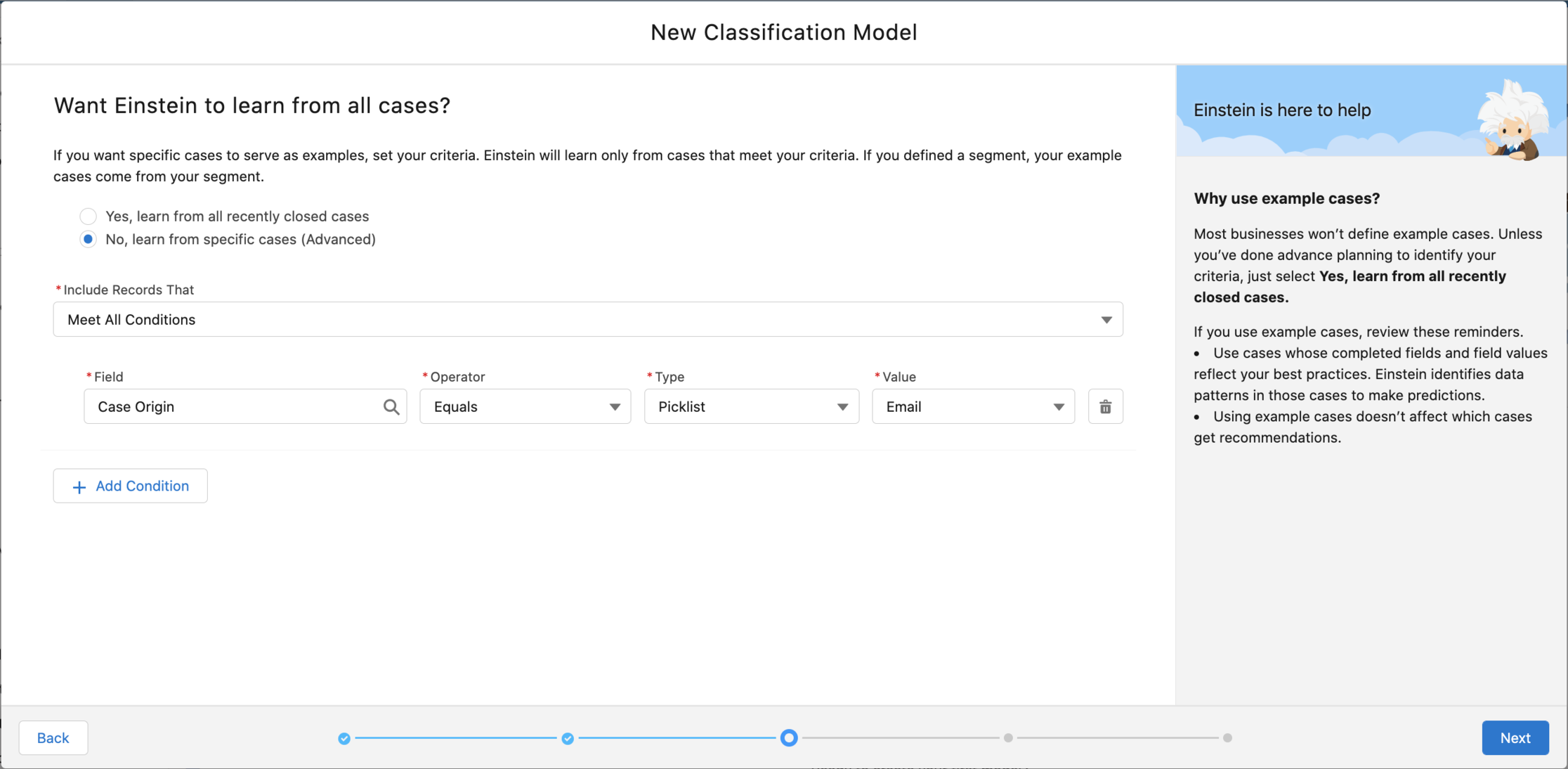Click the last step progress dot
The width and height of the screenshot is (1568, 769).
click(x=1227, y=738)
